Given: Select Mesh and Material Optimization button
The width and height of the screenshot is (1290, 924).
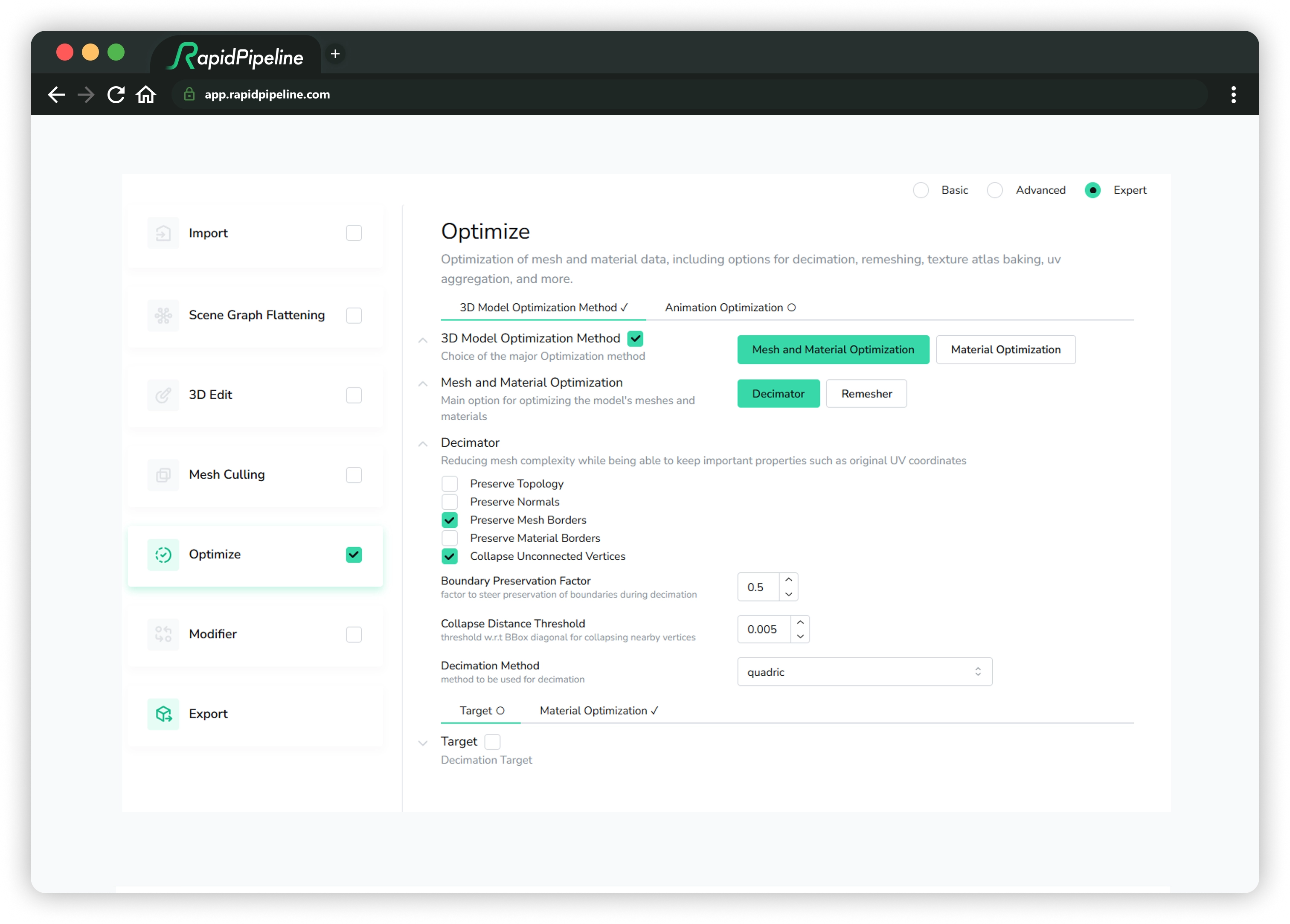Looking at the screenshot, I should pyautogui.click(x=833, y=350).
